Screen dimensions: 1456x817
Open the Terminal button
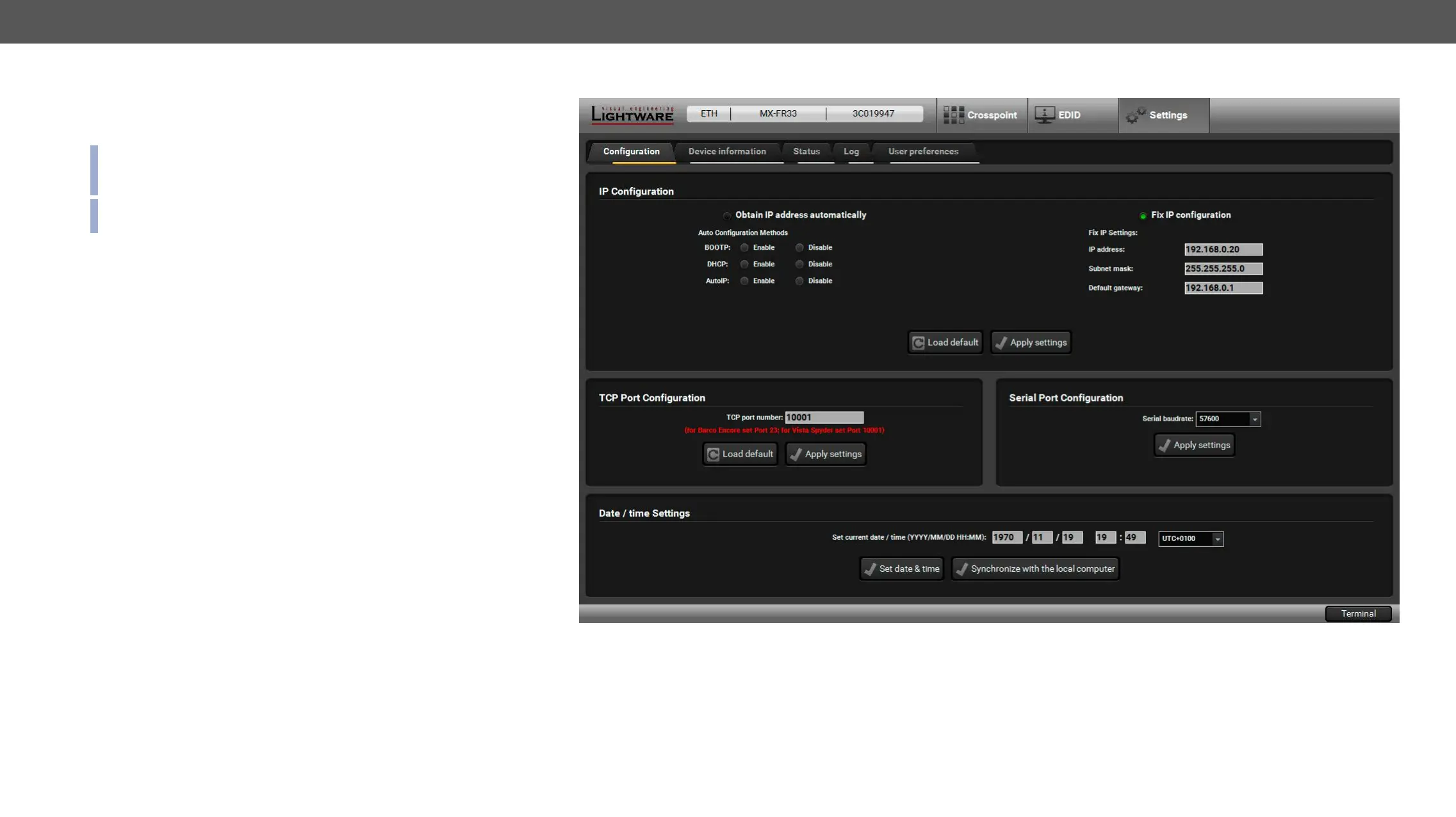click(x=1358, y=614)
